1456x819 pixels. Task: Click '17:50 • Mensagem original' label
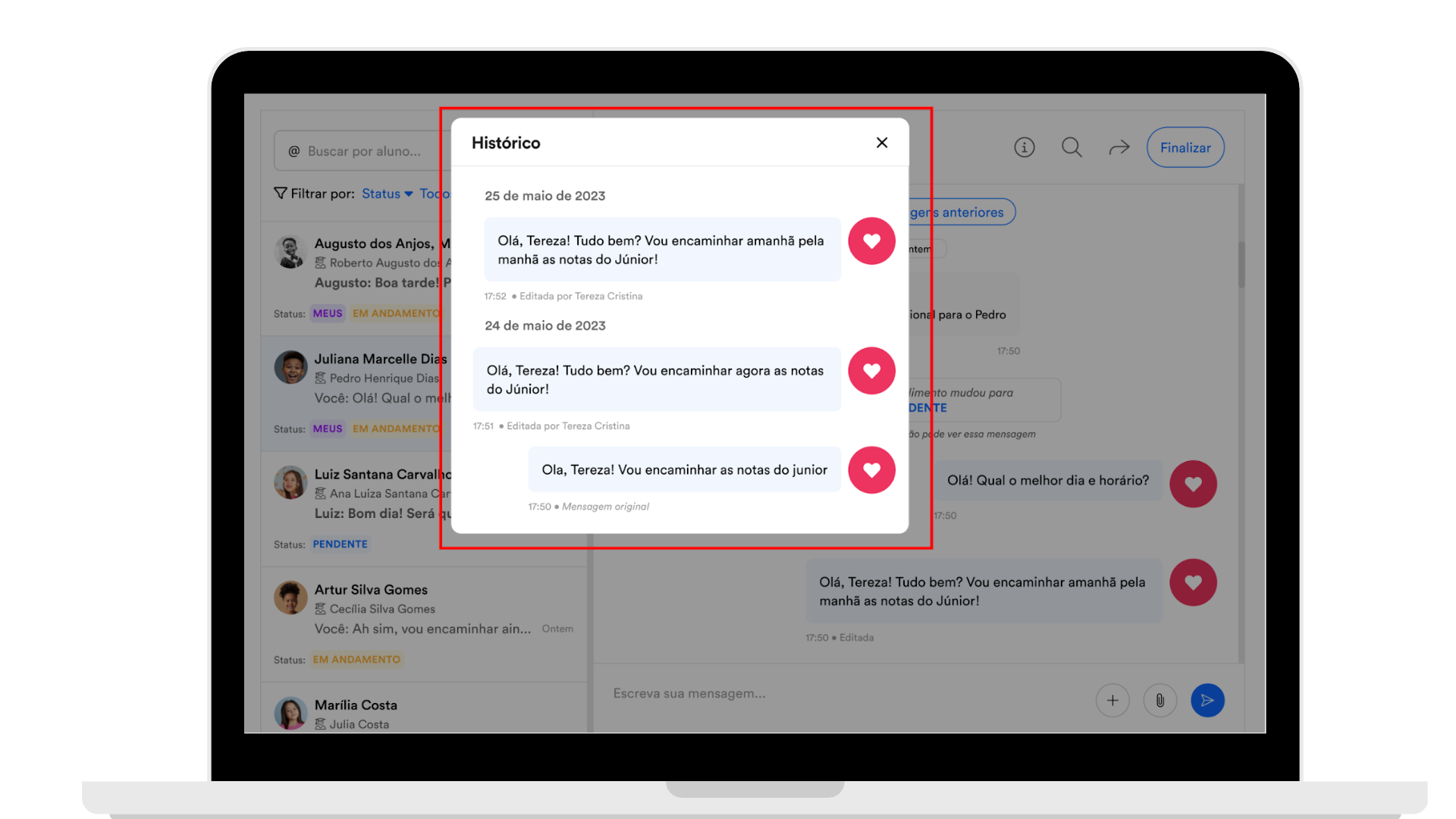pos(588,507)
